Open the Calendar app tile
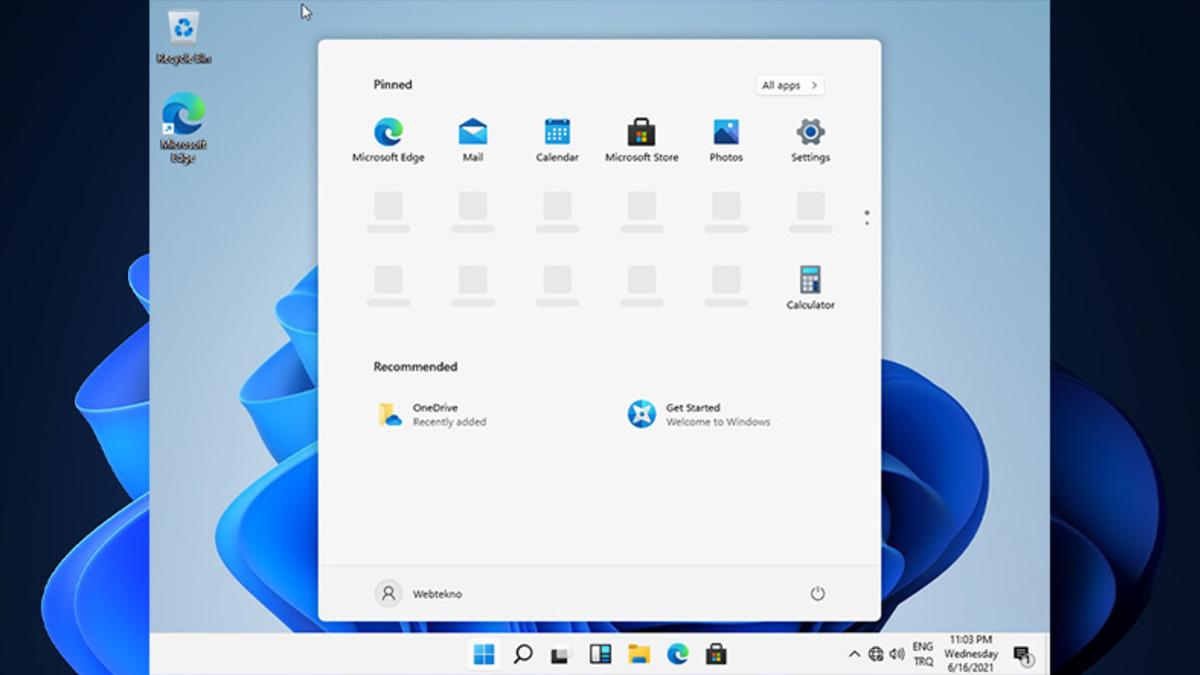 point(557,133)
